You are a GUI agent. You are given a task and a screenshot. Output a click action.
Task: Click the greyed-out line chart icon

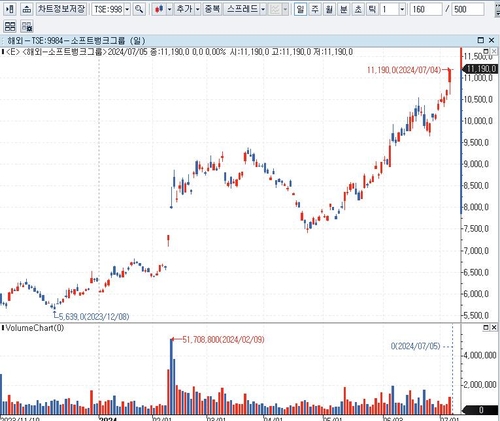[x=275, y=9]
